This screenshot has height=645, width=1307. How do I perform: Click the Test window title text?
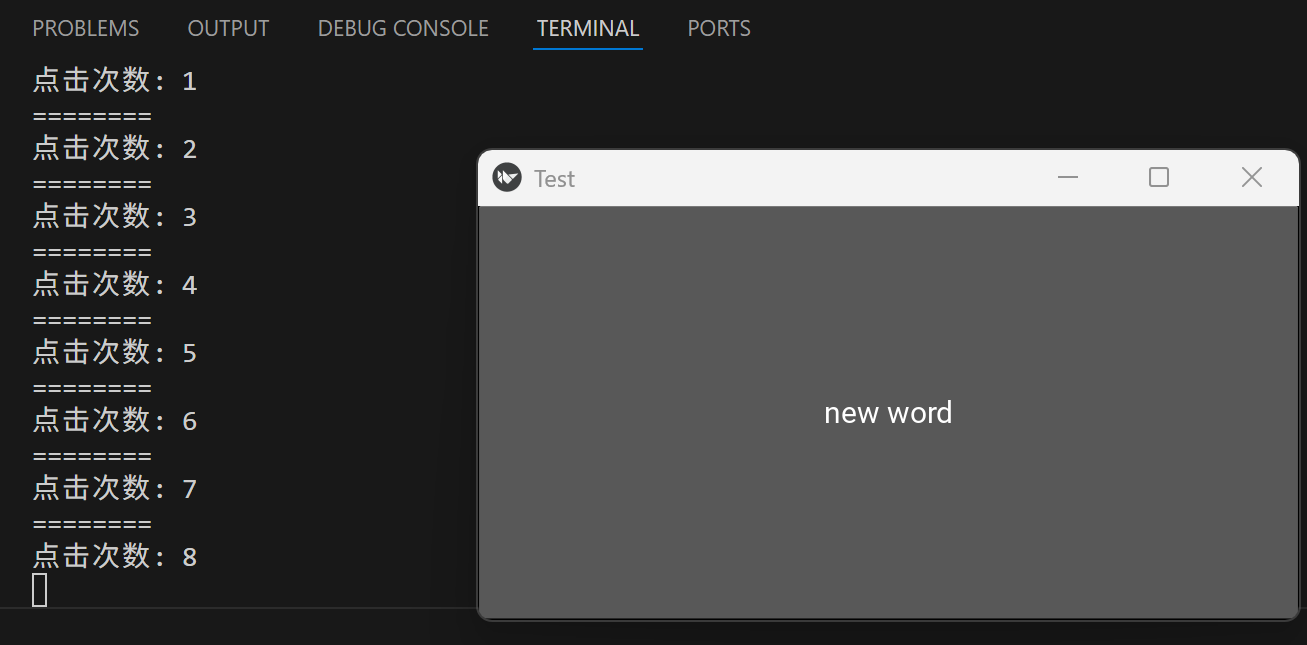pyautogui.click(x=554, y=179)
